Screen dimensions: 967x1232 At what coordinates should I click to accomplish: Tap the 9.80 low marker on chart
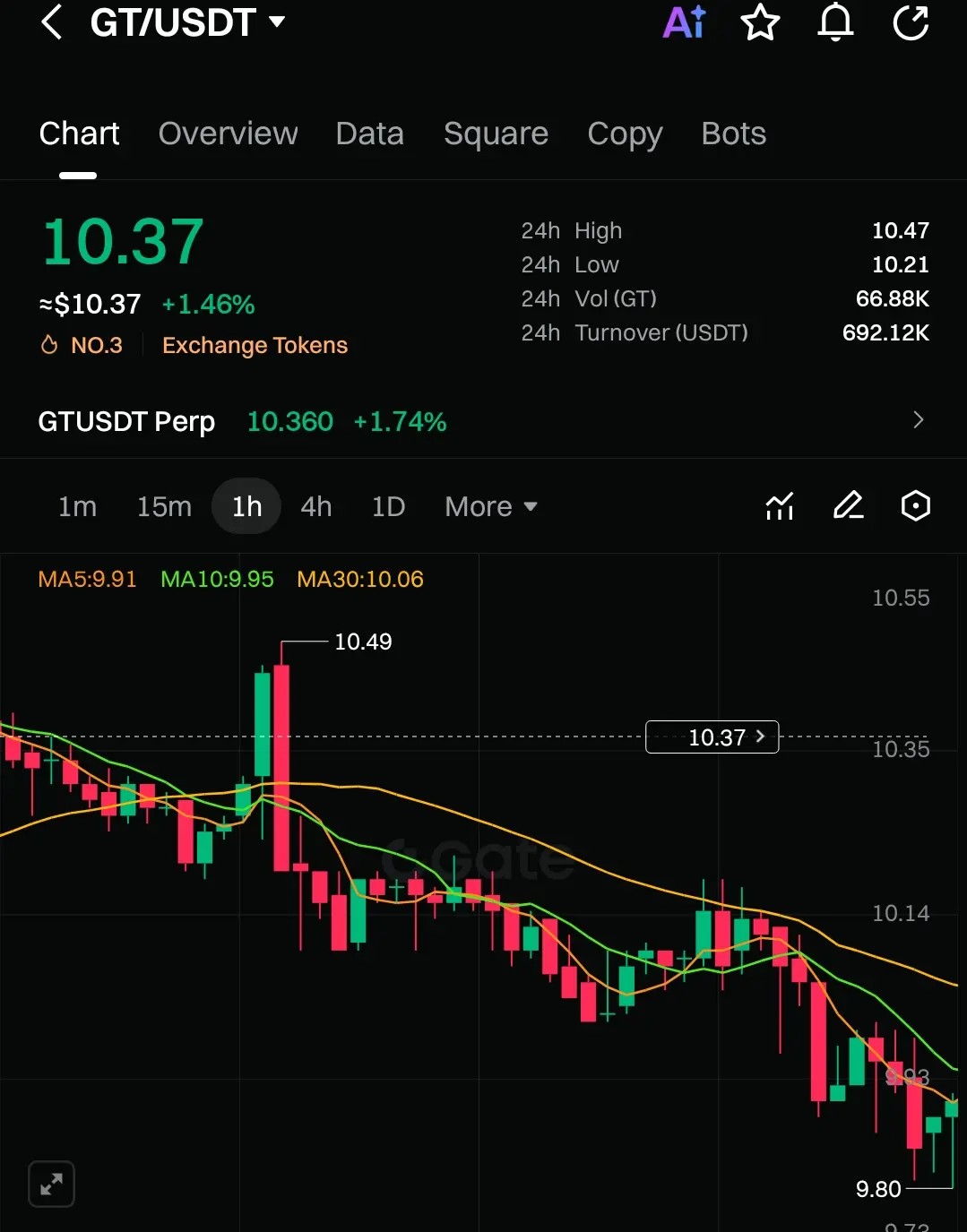pyautogui.click(x=878, y=1189)
